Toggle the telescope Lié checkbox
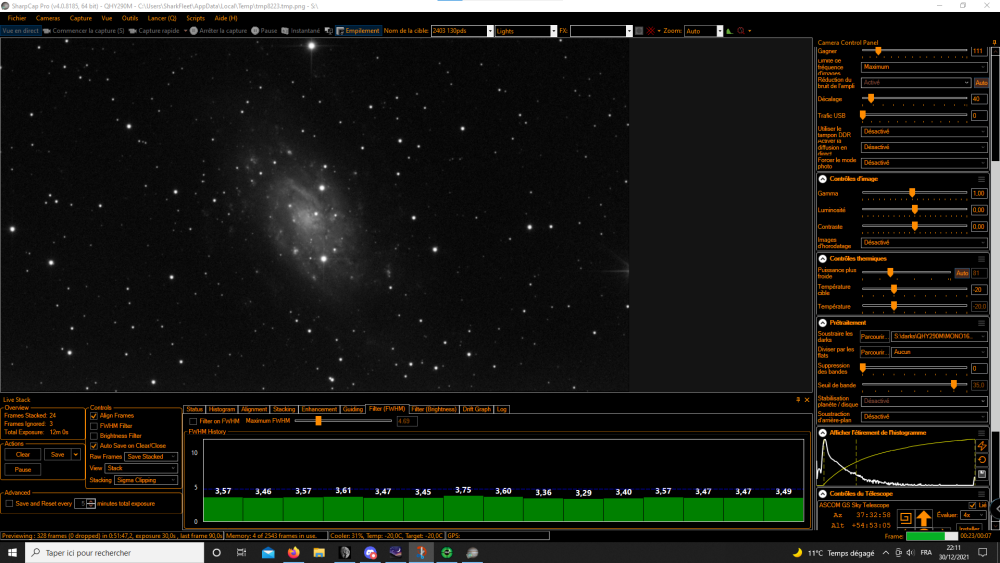1000x563 pixels. [973, 505]
